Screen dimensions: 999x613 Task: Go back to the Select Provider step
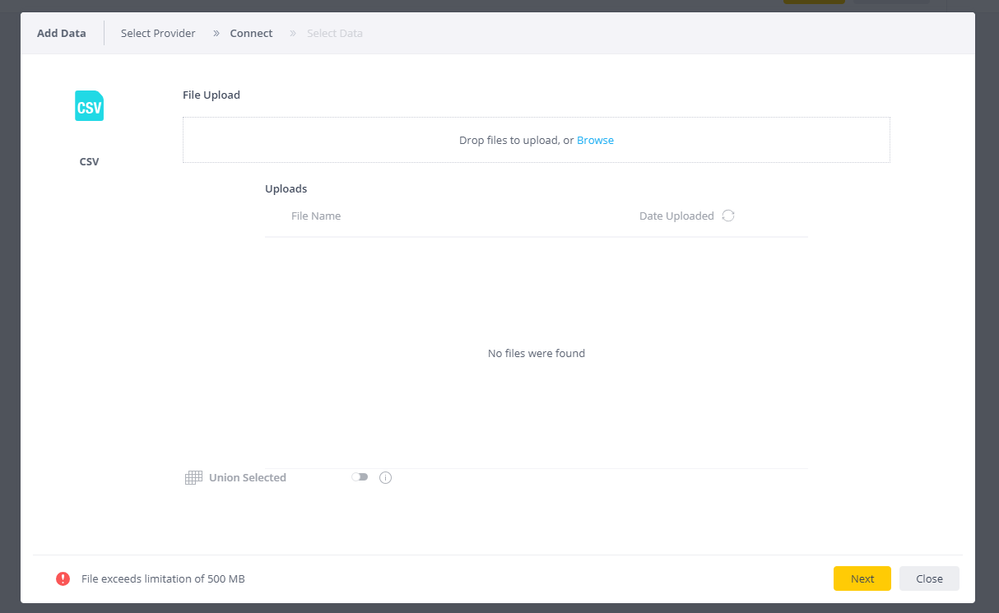coord(158,33)
